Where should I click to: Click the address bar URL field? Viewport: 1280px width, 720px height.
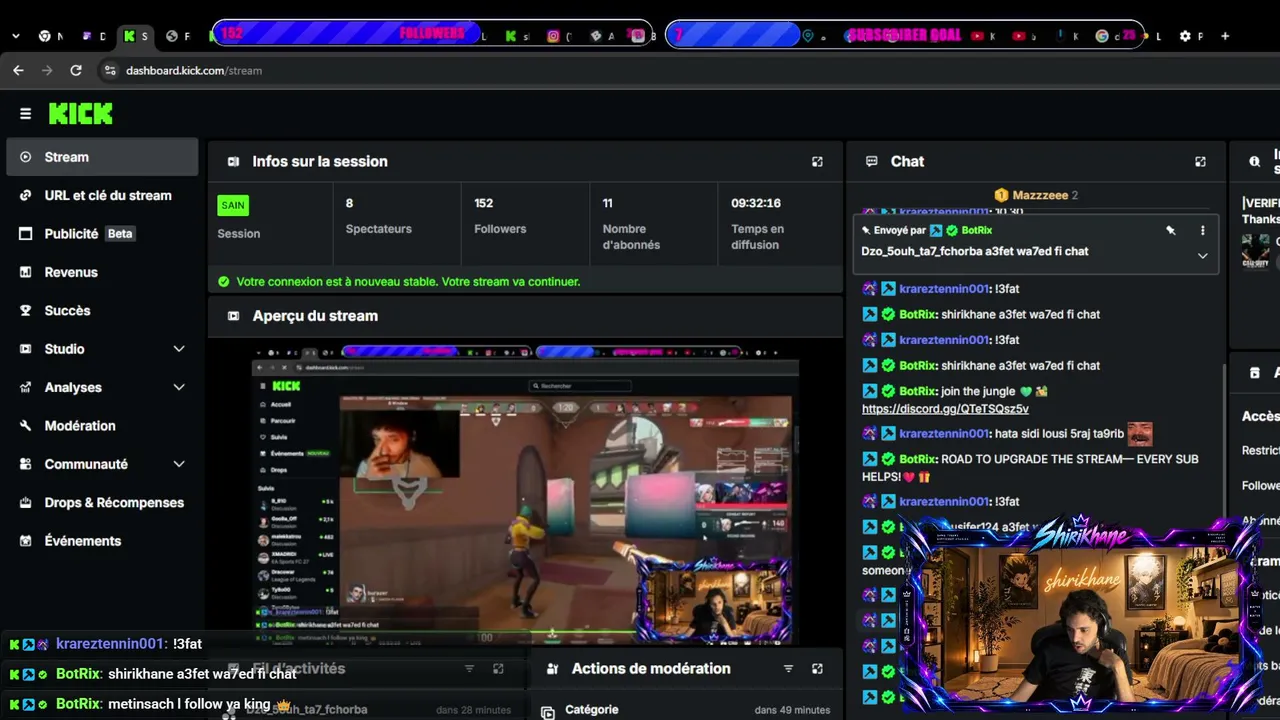(x=193, y=71)
